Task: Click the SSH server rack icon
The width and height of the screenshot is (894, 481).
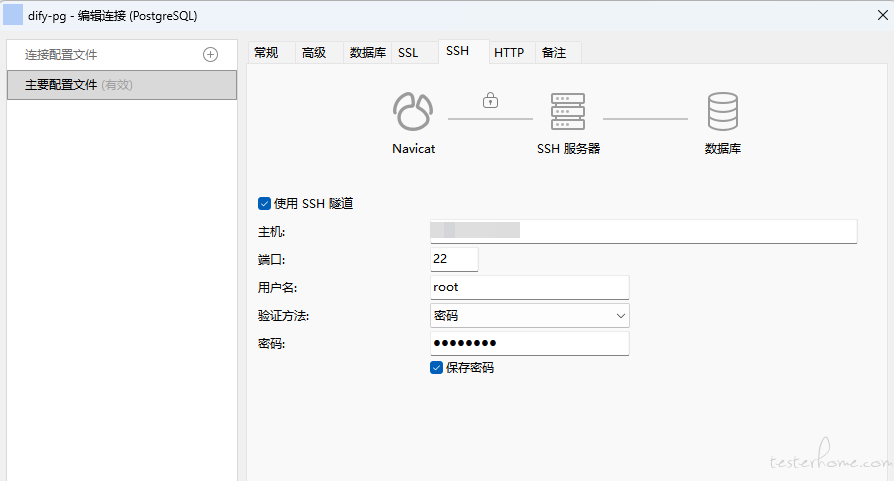Action: pyautogui.click(x=567, y=111)
